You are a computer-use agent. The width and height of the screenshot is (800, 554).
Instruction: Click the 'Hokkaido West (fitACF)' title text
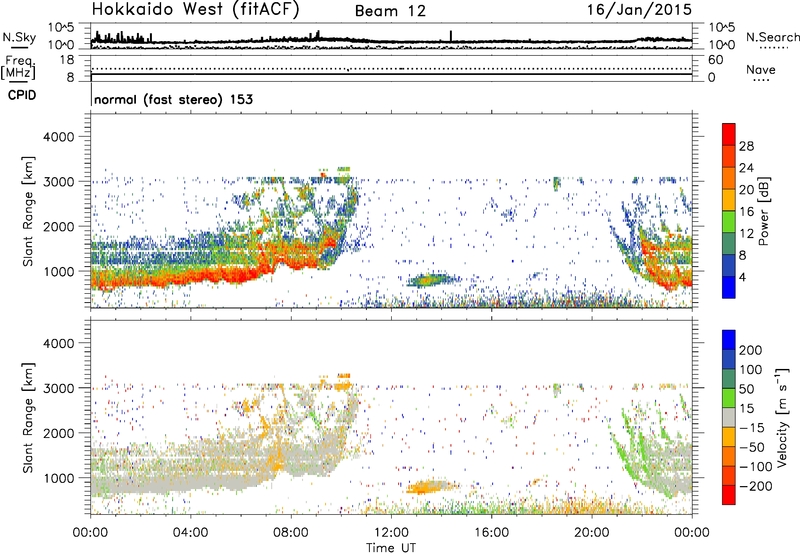pyautogui.click(x=195, y=9)
